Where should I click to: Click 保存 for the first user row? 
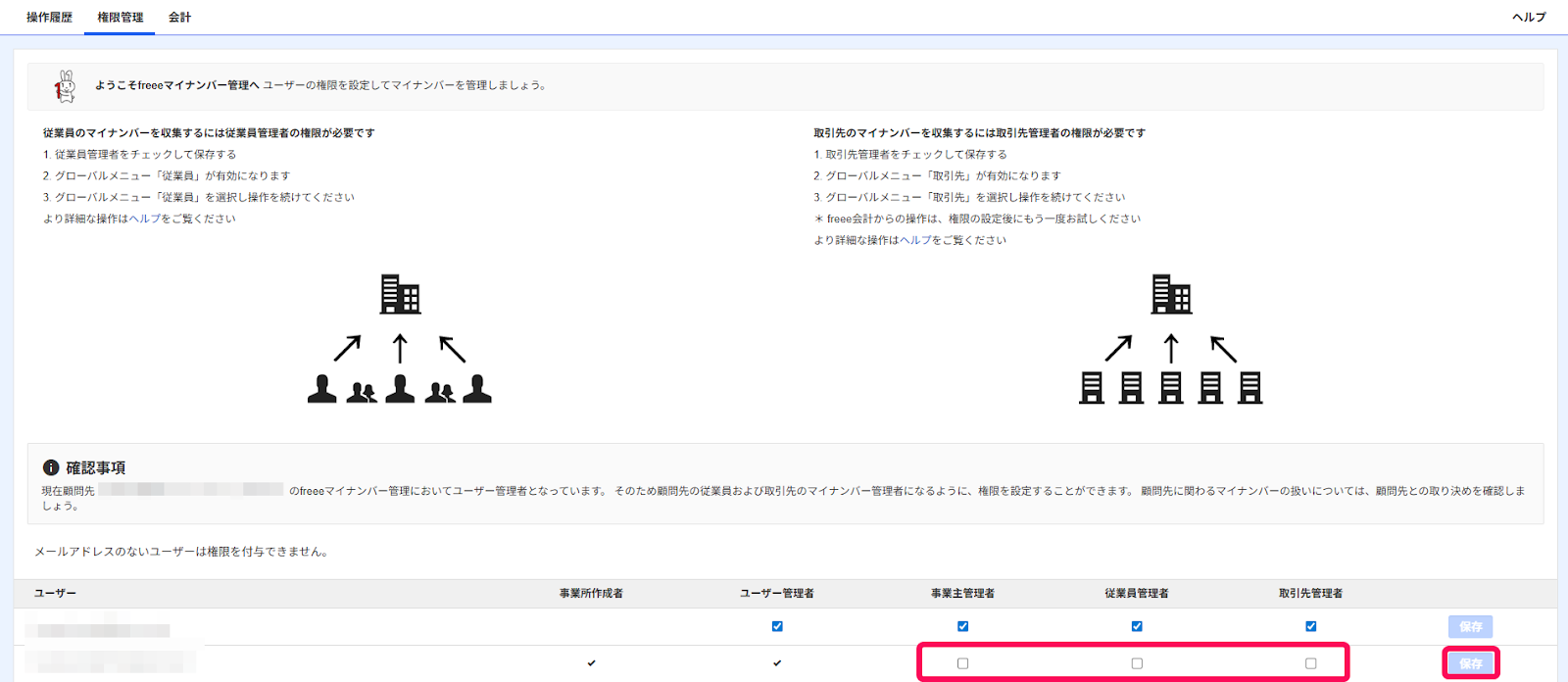1470,626
